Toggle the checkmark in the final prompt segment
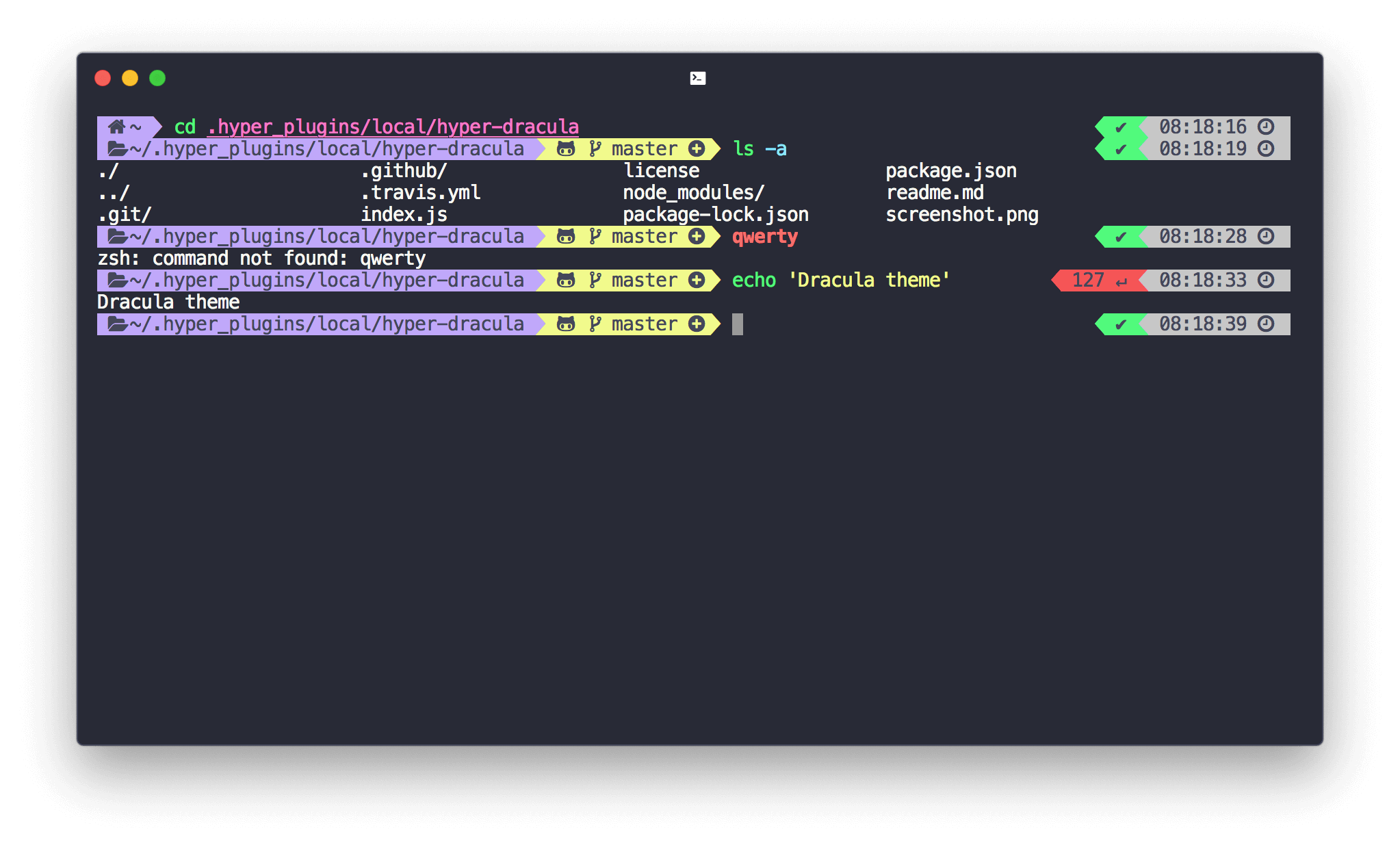Image resolution: width=1400 pixels, height=847 pixels. (x=1121, y=324)
